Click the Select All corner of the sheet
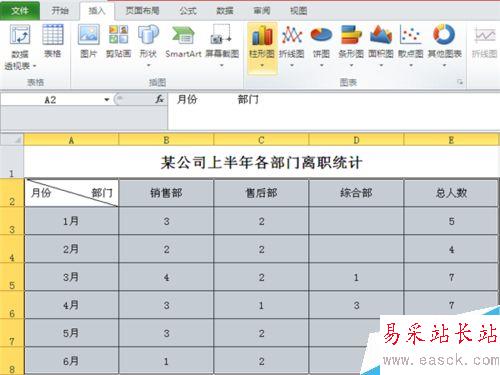 [x=12, y=139]
